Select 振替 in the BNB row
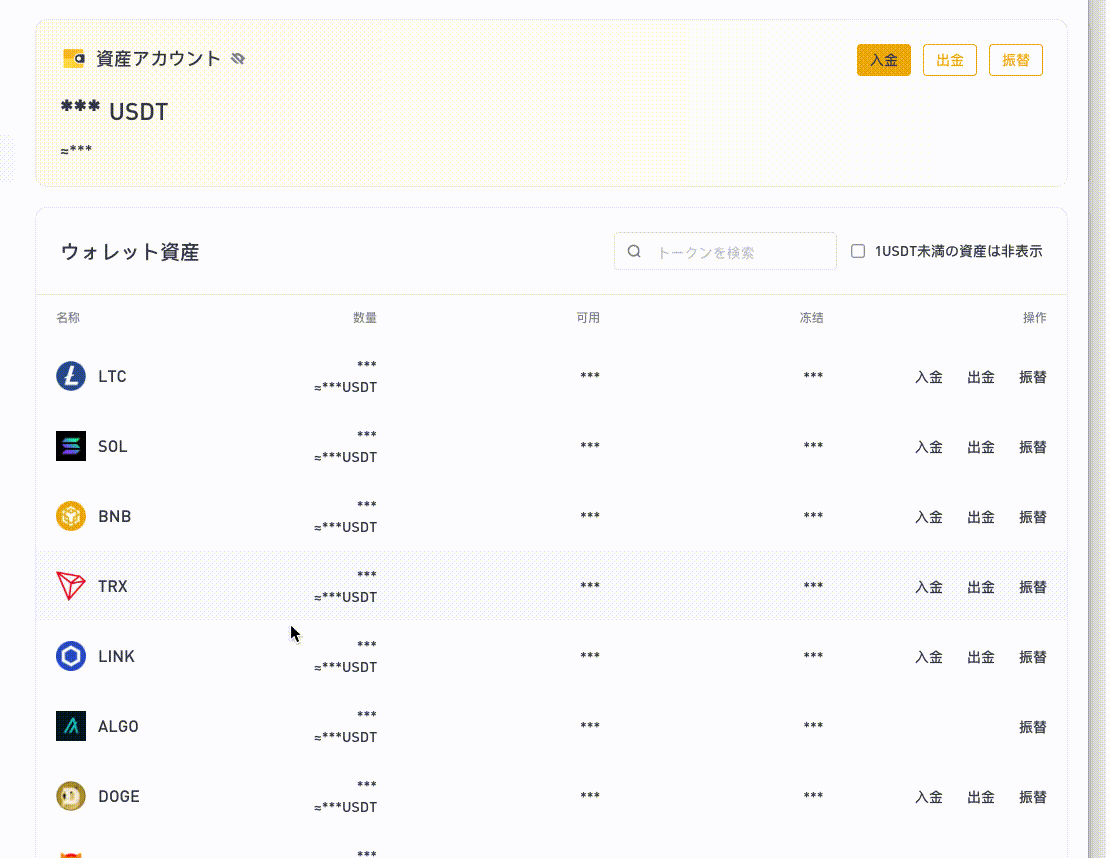This screenshot has width=1106, height=858. 1033,516
